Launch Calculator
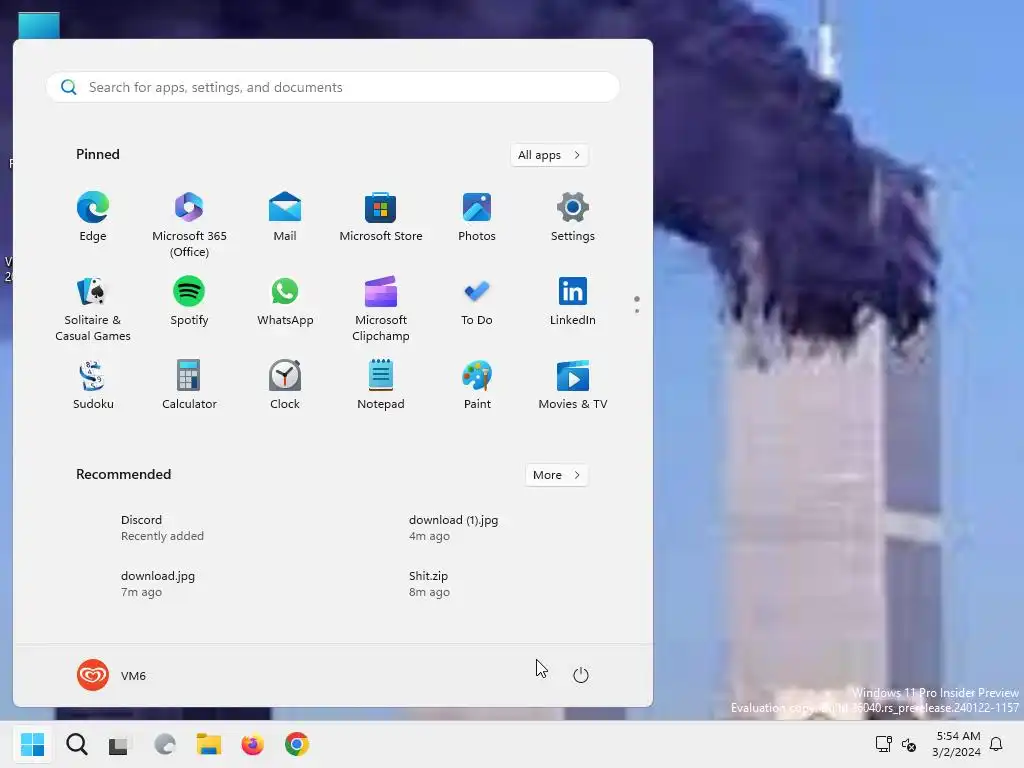1024x768 pixels. coord(189,385)
